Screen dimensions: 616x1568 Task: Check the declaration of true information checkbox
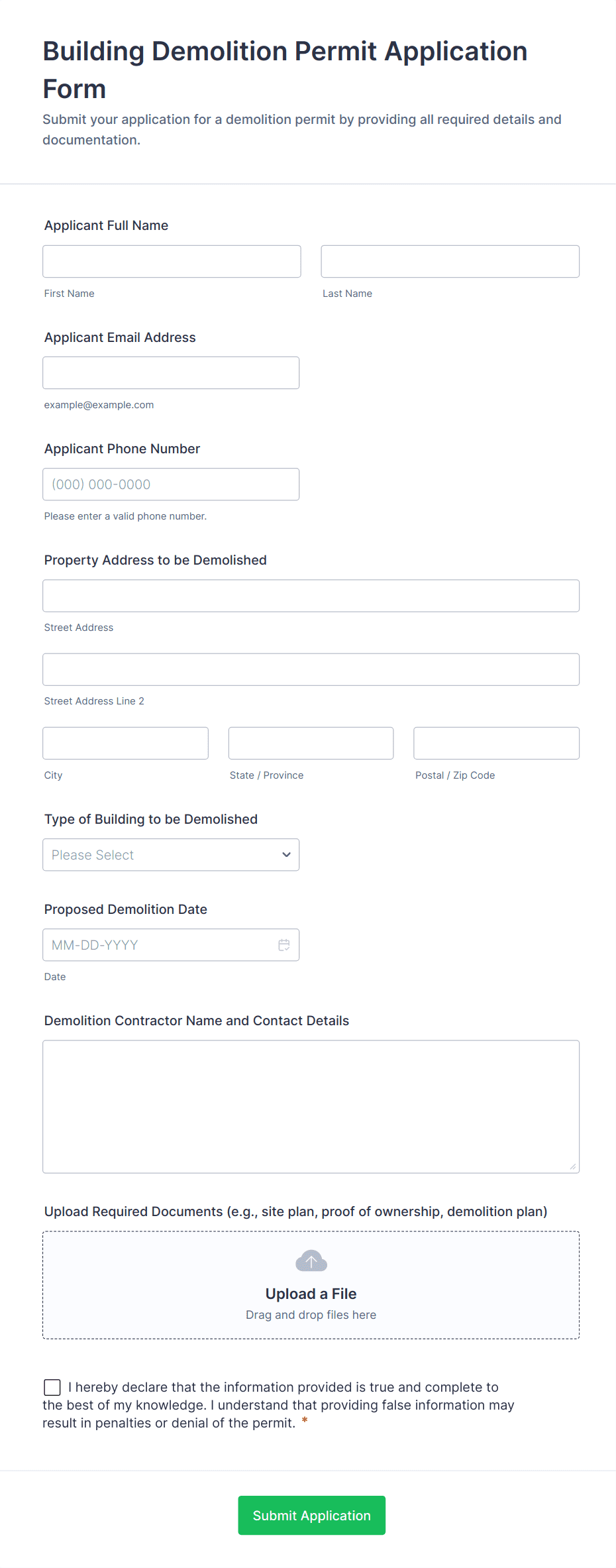coord(52,1386)
